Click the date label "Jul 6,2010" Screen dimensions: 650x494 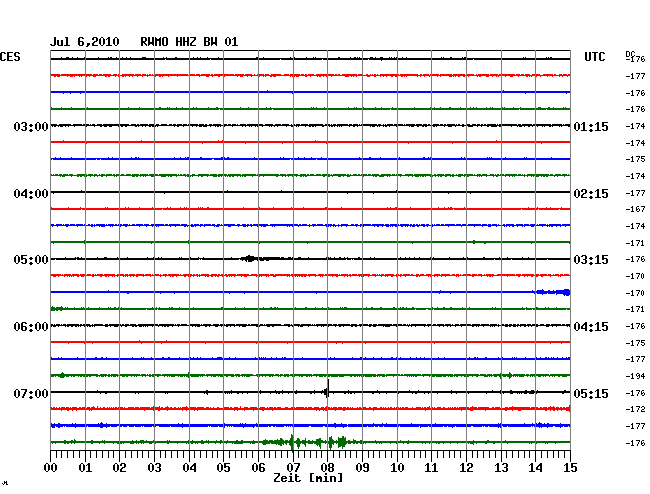(x=85, y=42)
